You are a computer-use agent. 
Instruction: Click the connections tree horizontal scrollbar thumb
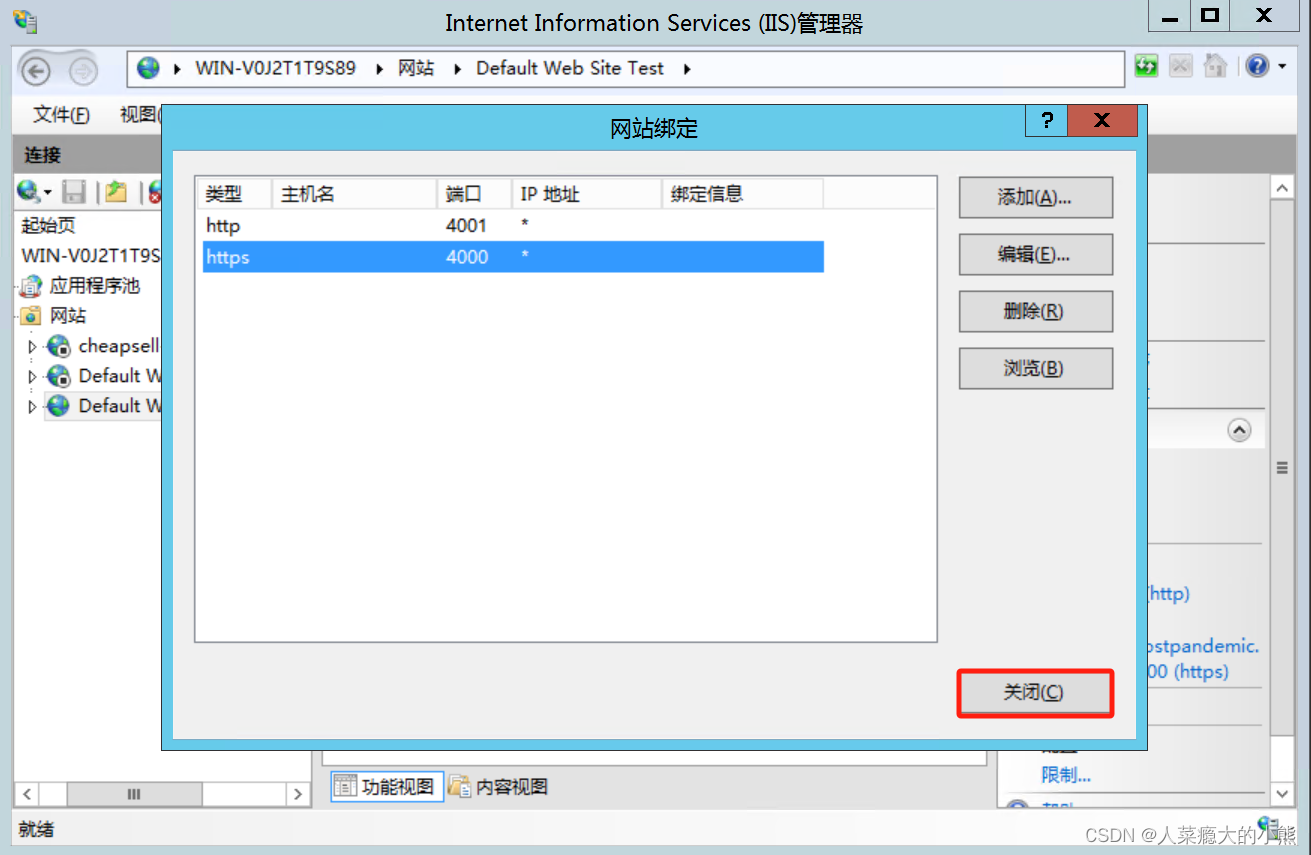133,794
